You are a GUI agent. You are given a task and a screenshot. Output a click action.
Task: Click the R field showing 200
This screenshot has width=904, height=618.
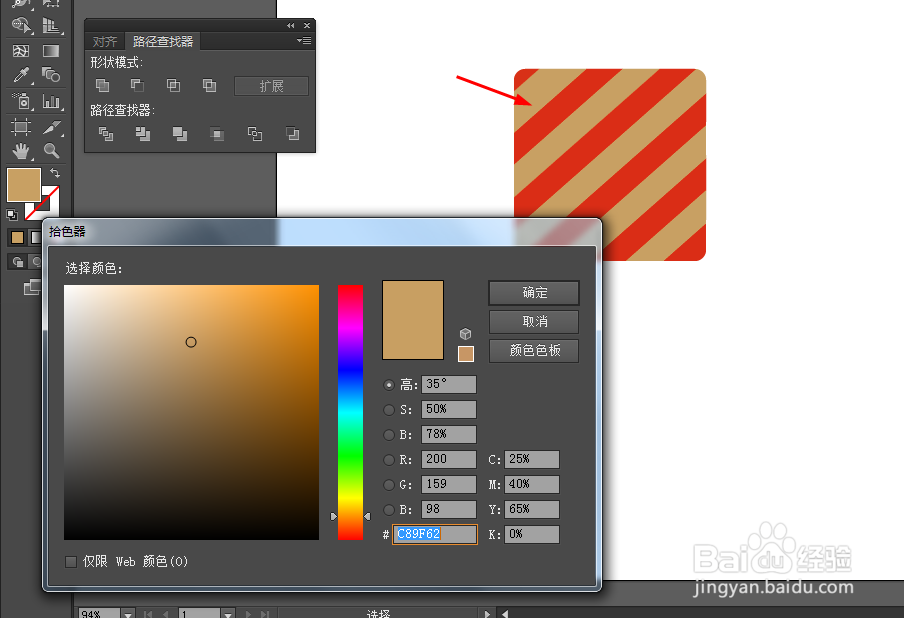pos(449,459)
